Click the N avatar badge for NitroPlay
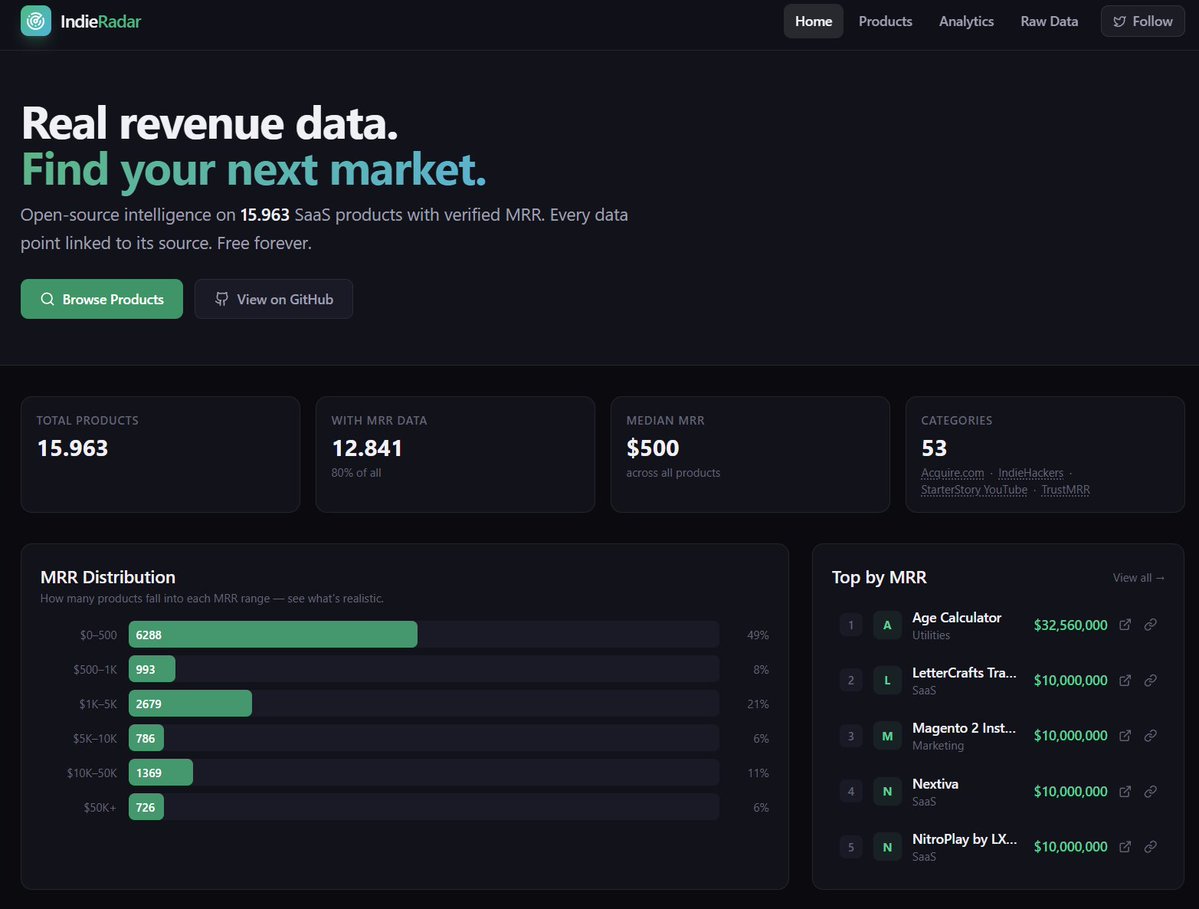1199x909 pixels. click(x=887, y=847)
